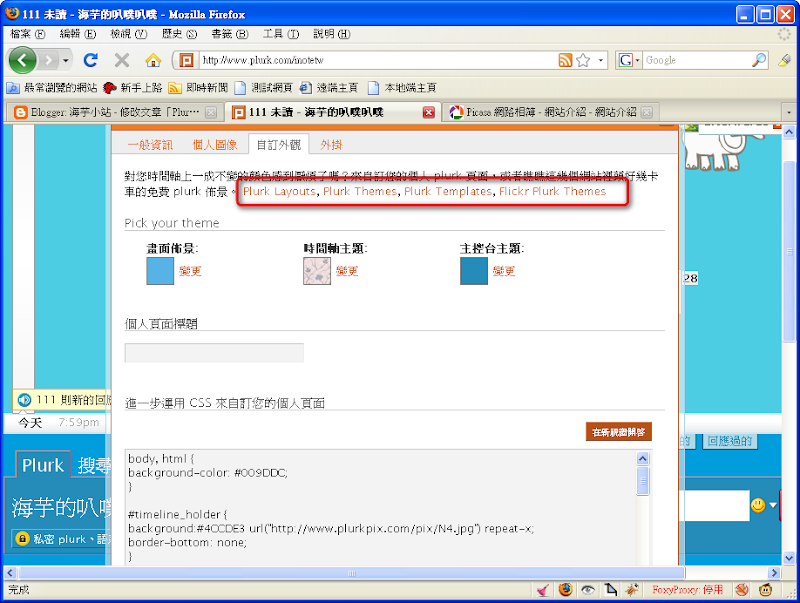This screenshot has width=800, height=603.
Task: Reload the current page
Action: (x=91, y=60)
